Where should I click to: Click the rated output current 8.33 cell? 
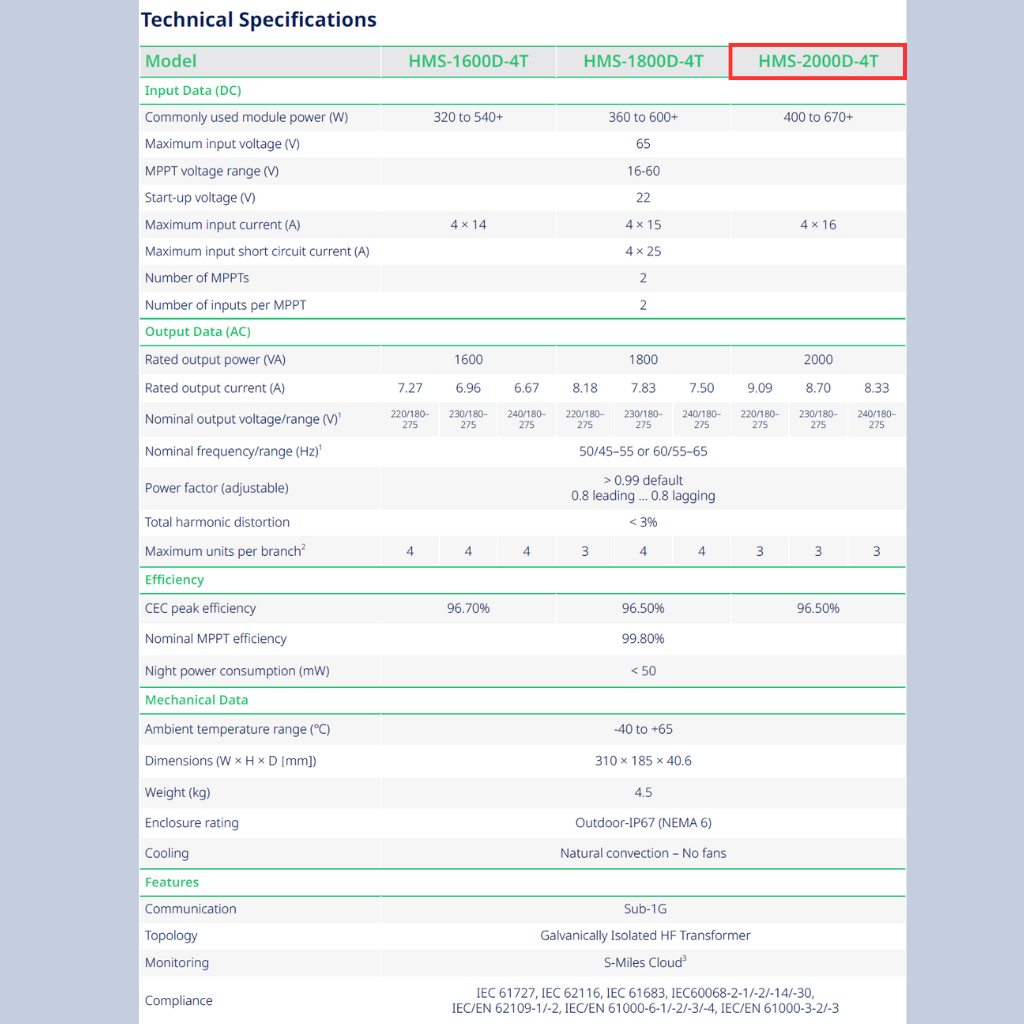point(876,389)
